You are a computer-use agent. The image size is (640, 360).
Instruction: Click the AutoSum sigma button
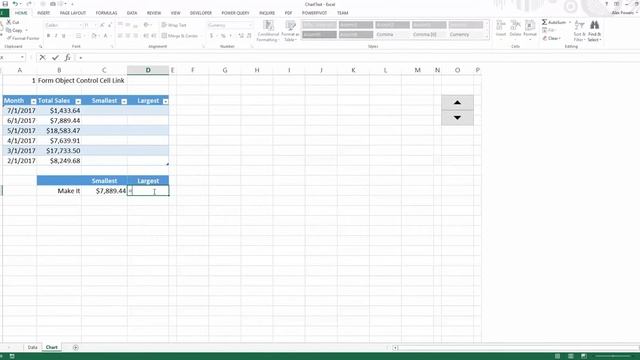point(553,22)
